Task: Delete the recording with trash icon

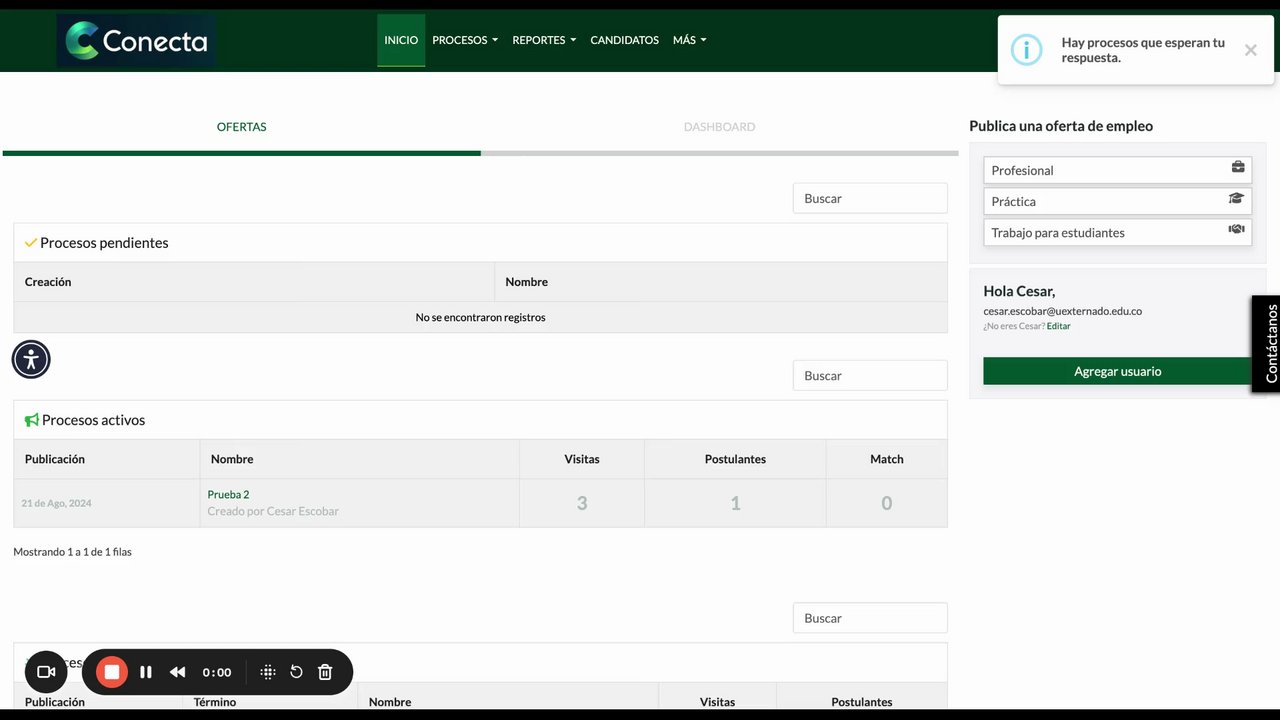Action: 325,672
